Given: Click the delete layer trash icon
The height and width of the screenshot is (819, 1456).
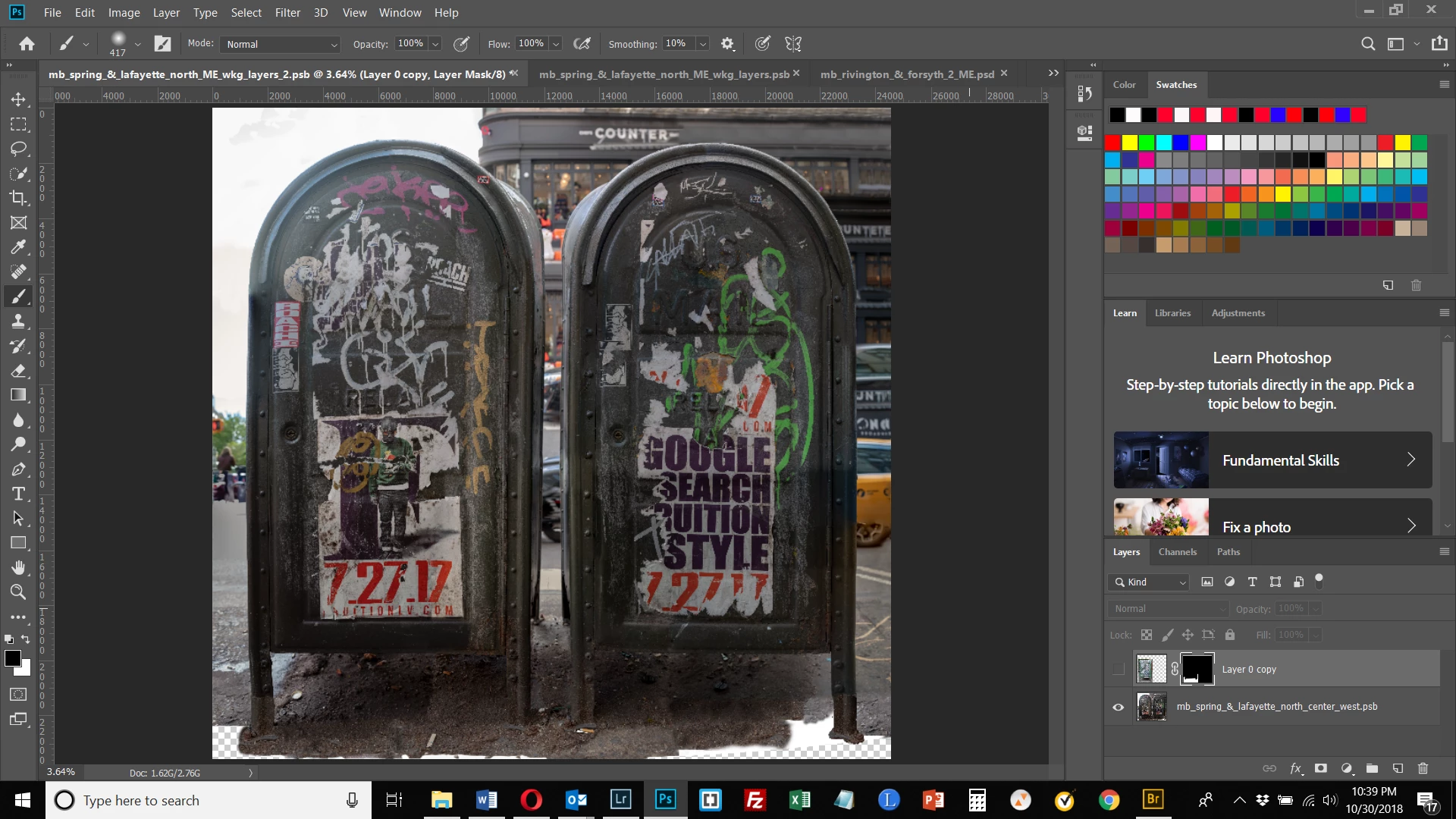Looking at the screenshot, I should coord(1423,768).
